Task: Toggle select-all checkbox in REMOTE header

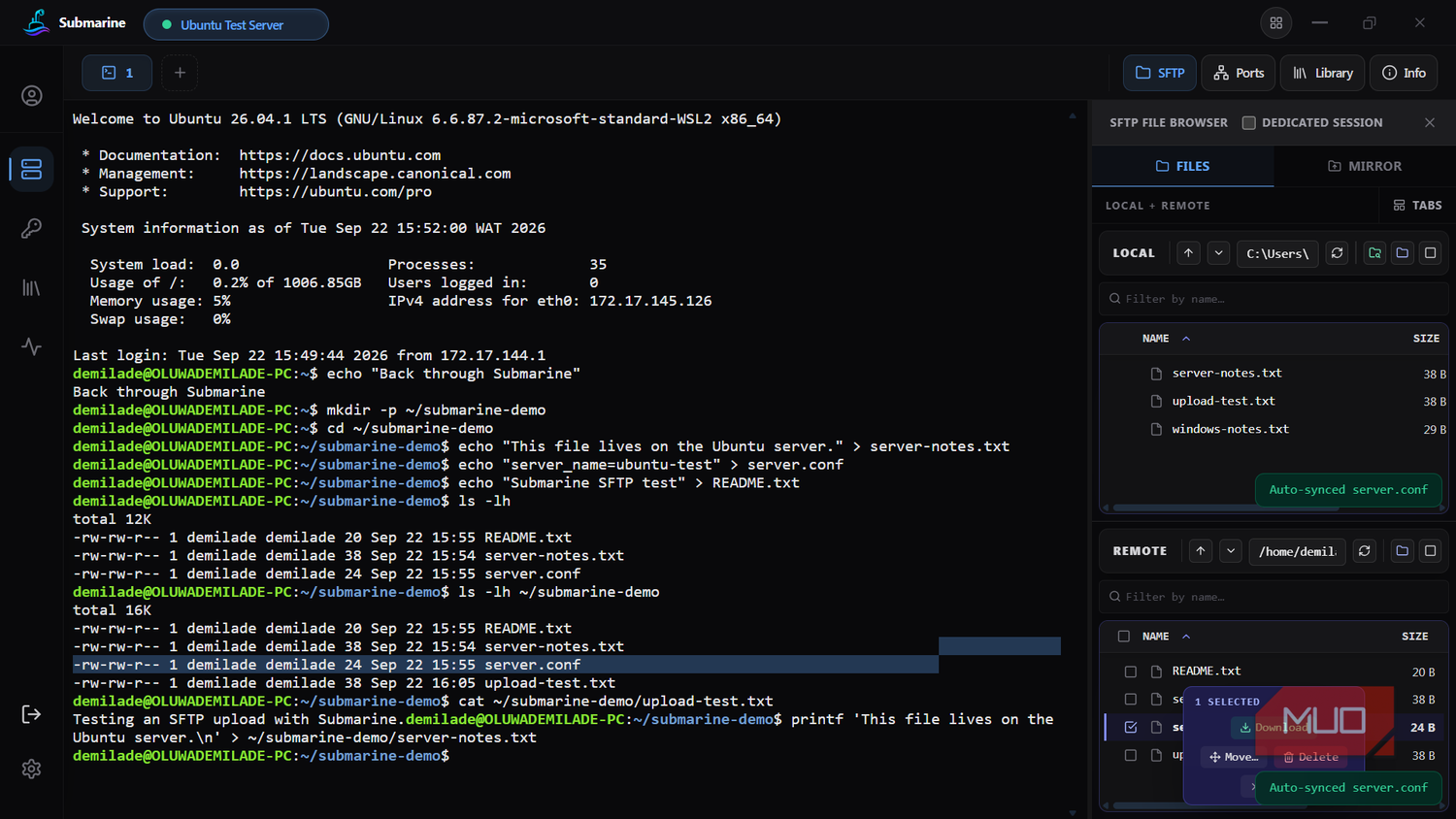Action: point(1124,637)
